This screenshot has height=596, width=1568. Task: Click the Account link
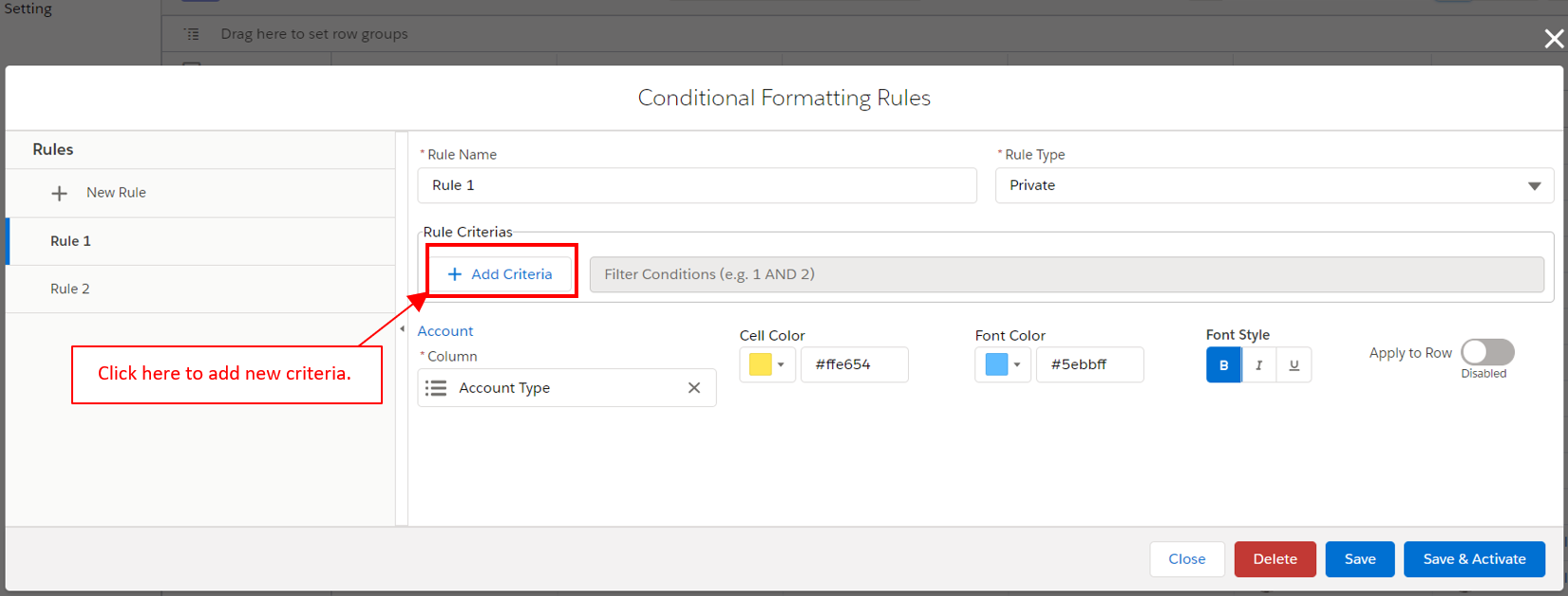445,331
